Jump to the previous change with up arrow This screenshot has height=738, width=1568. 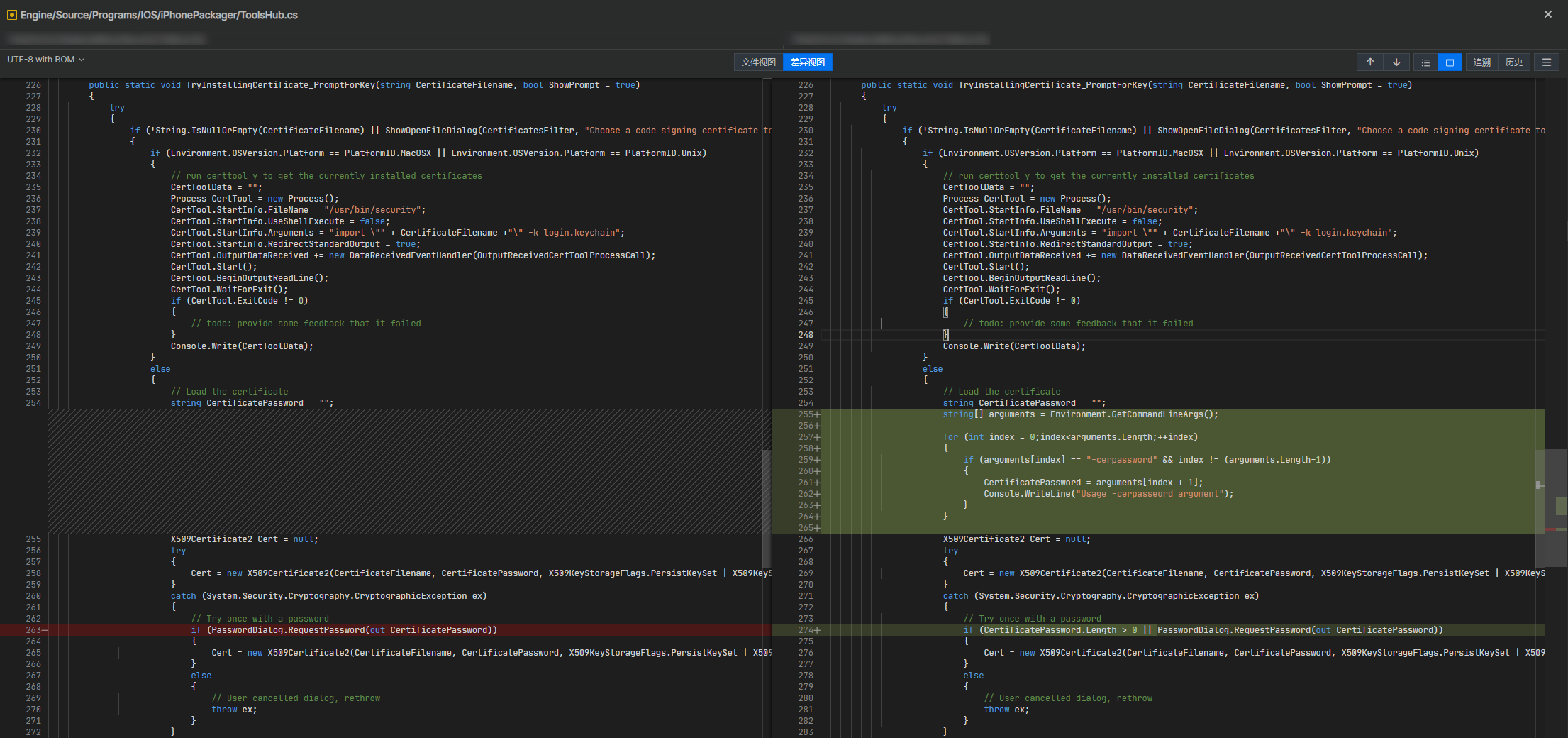(x=1370, y=62)
